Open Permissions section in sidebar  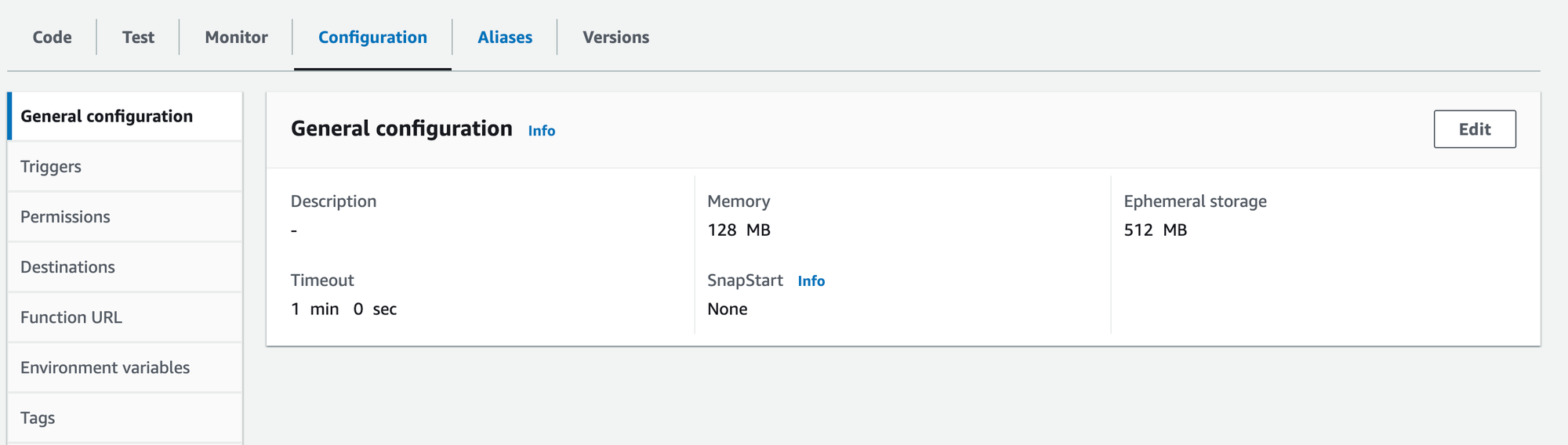[125, 216]
